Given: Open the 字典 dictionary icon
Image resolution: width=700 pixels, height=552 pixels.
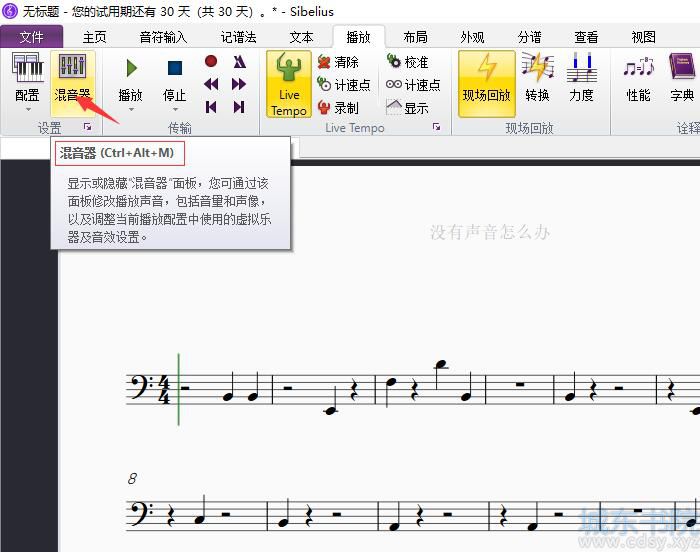Looking at the screenshot, I should 682,77.
